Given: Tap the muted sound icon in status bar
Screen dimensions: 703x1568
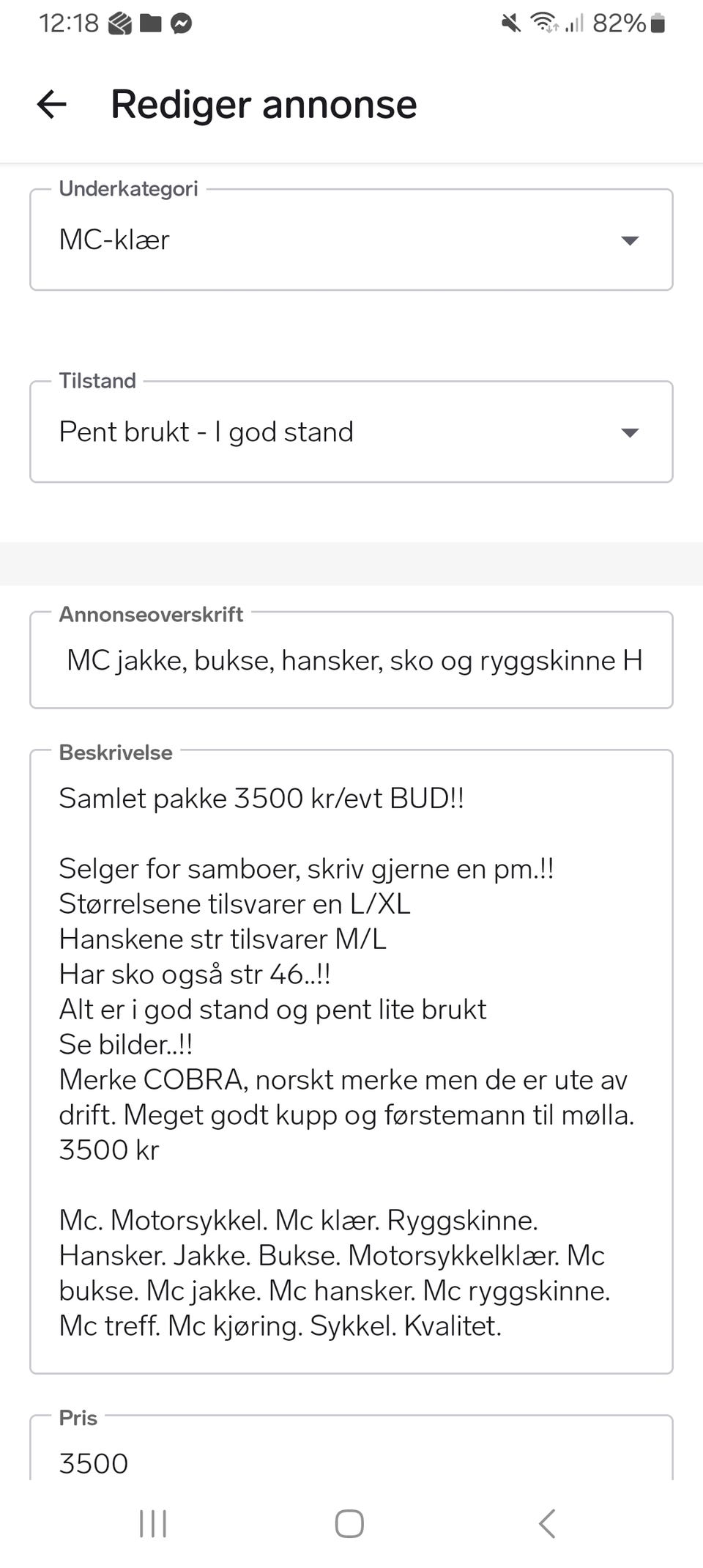Looking at the screenshot, I should coord(511,24).
